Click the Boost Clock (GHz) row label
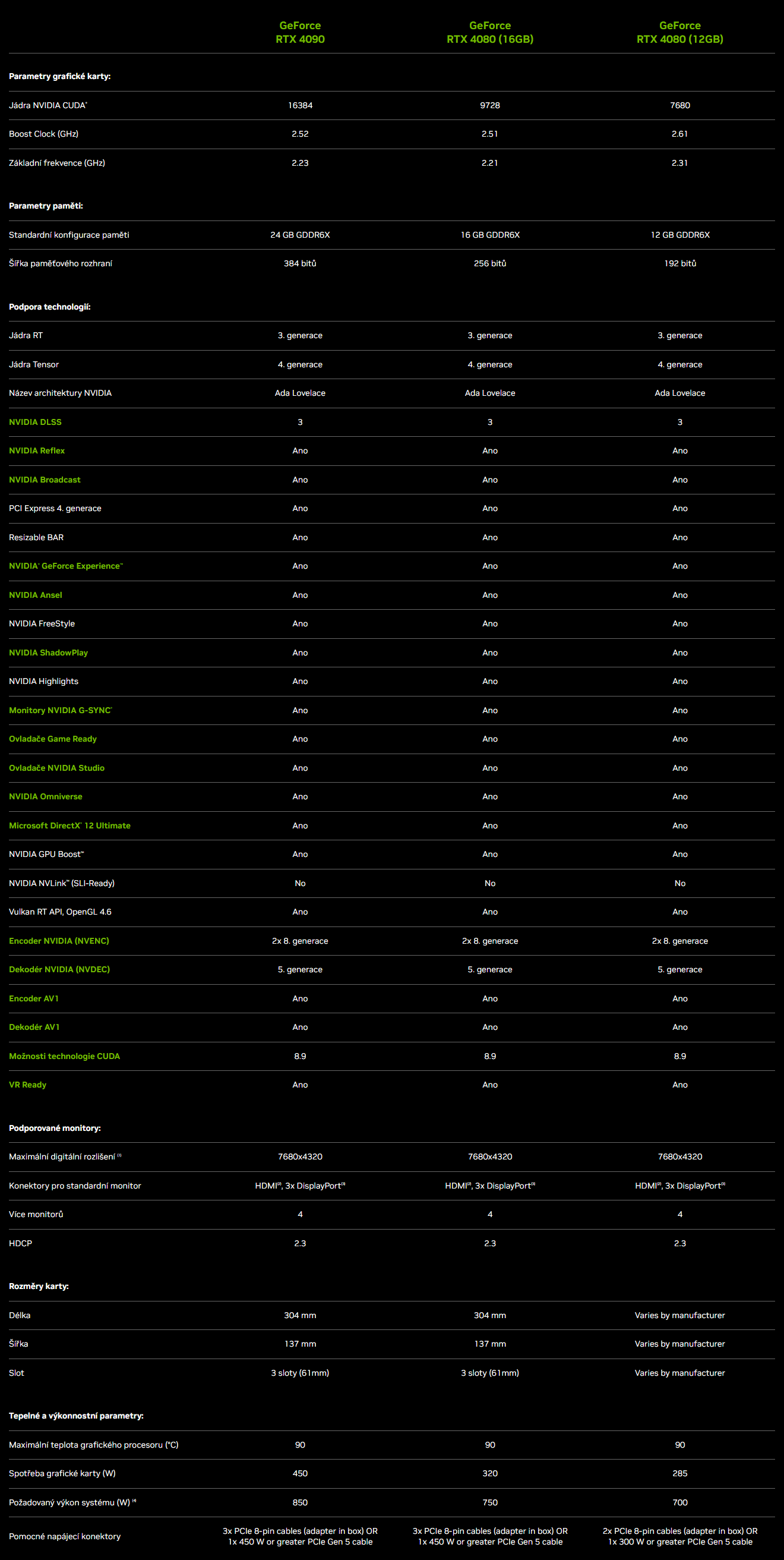 point(43,134)
